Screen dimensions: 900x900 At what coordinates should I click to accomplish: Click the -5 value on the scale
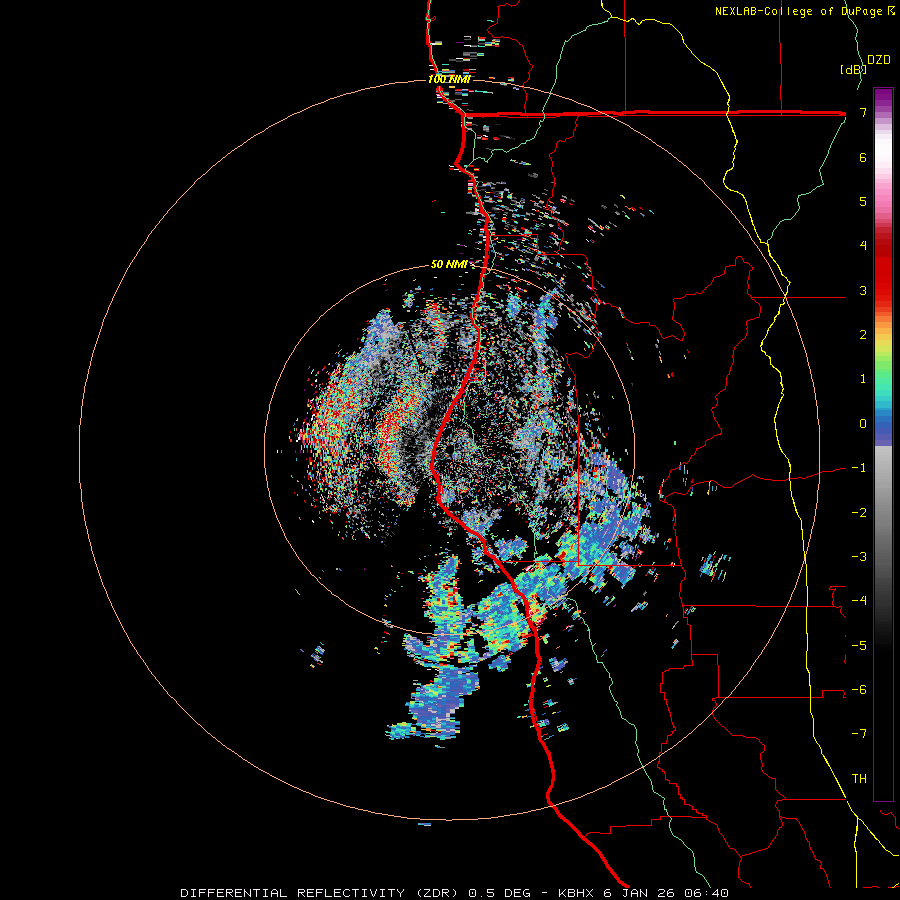[x=859, y=646]
